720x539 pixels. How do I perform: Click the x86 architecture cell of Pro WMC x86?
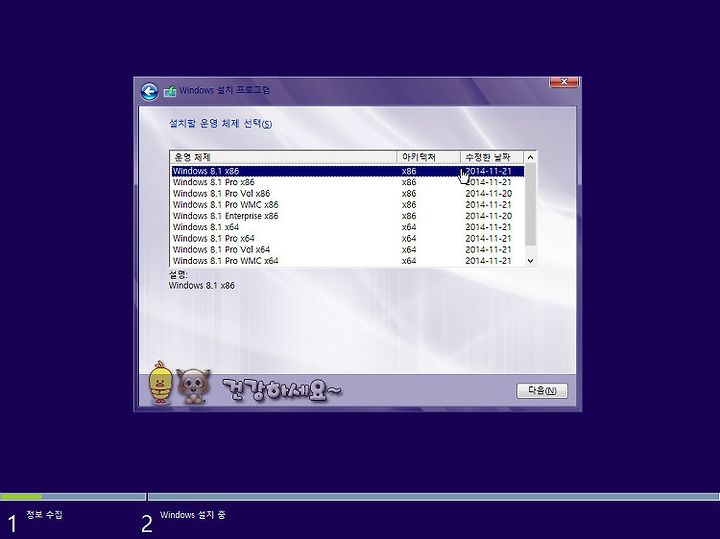click(409, 205)
